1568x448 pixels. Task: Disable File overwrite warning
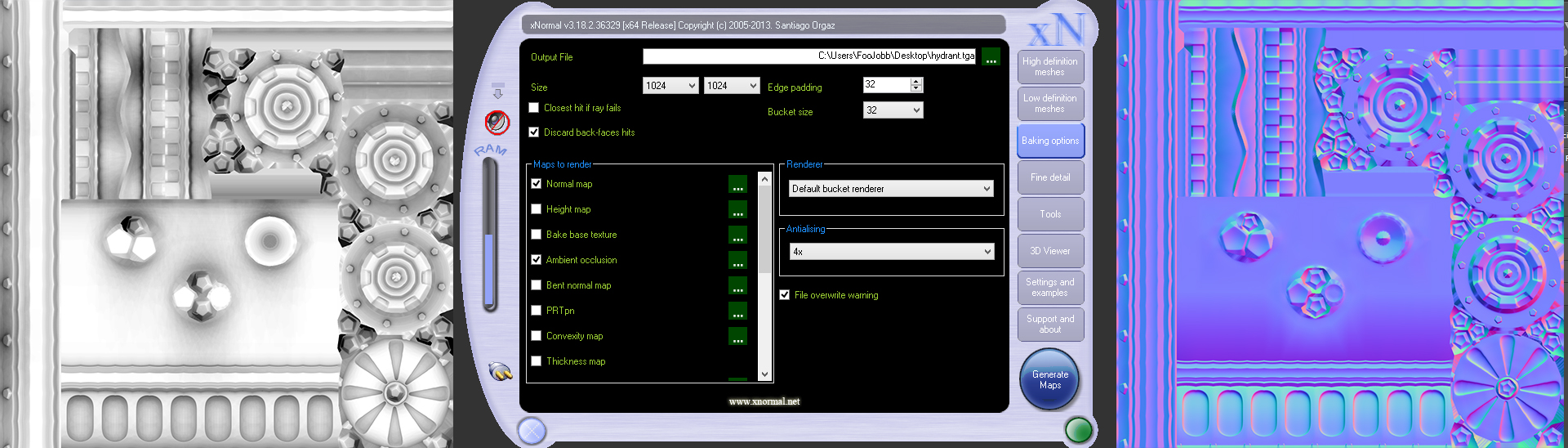785,295
